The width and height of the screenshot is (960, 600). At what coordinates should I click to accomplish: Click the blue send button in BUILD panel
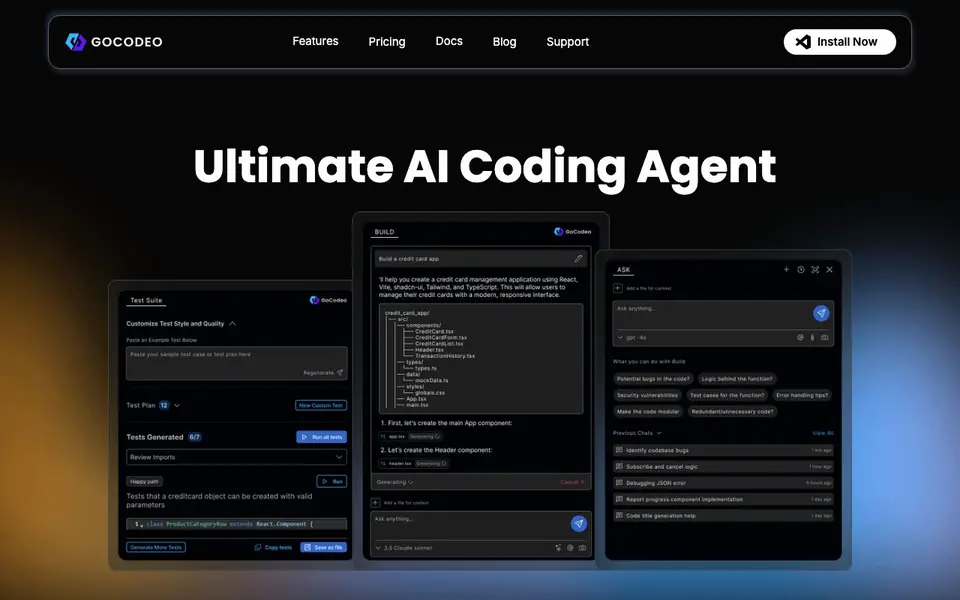[x=579, y=523]
